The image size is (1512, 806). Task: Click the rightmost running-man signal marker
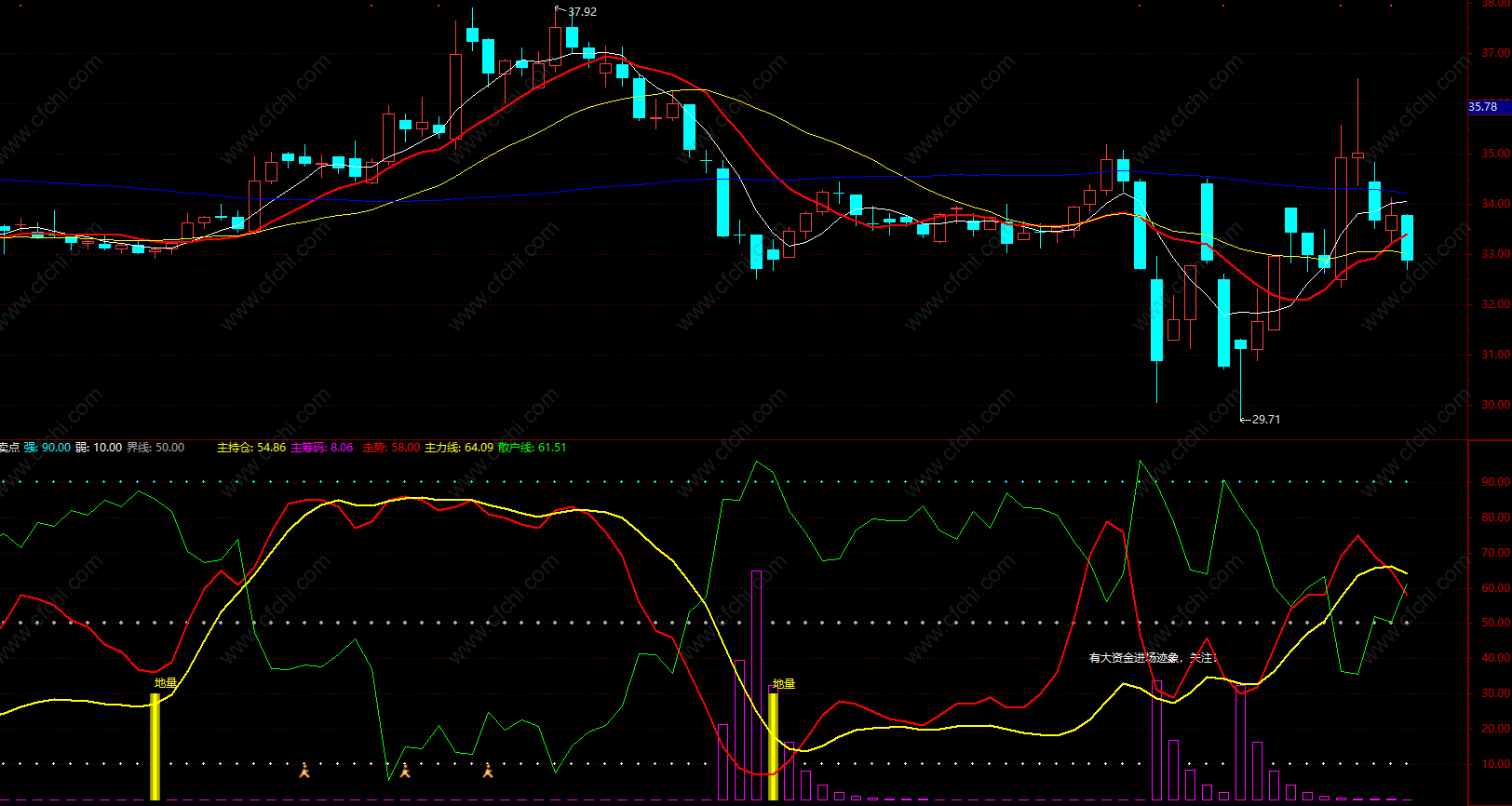pos(488,771)
